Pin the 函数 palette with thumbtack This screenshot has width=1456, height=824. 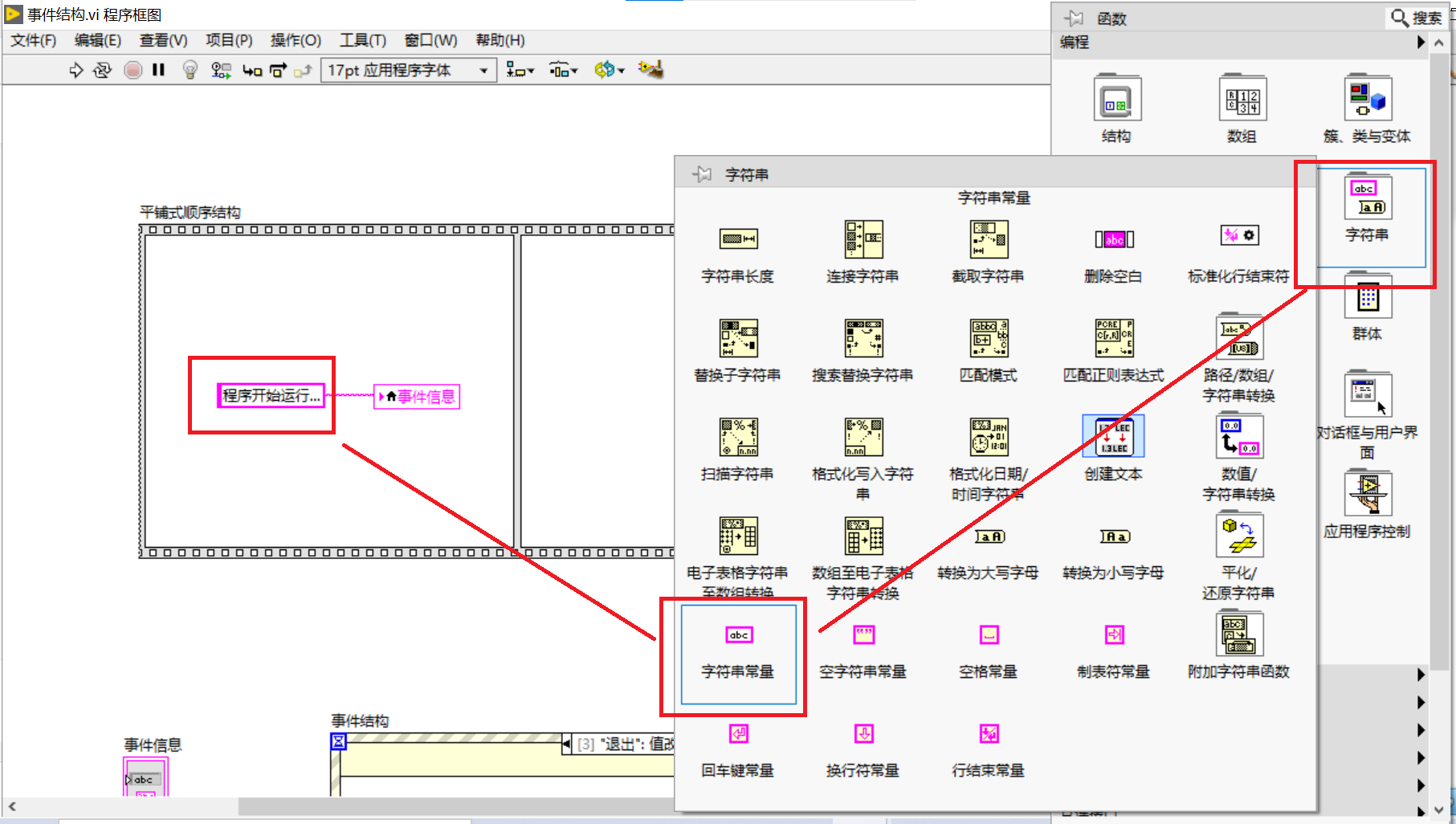tap(1074, 18)
